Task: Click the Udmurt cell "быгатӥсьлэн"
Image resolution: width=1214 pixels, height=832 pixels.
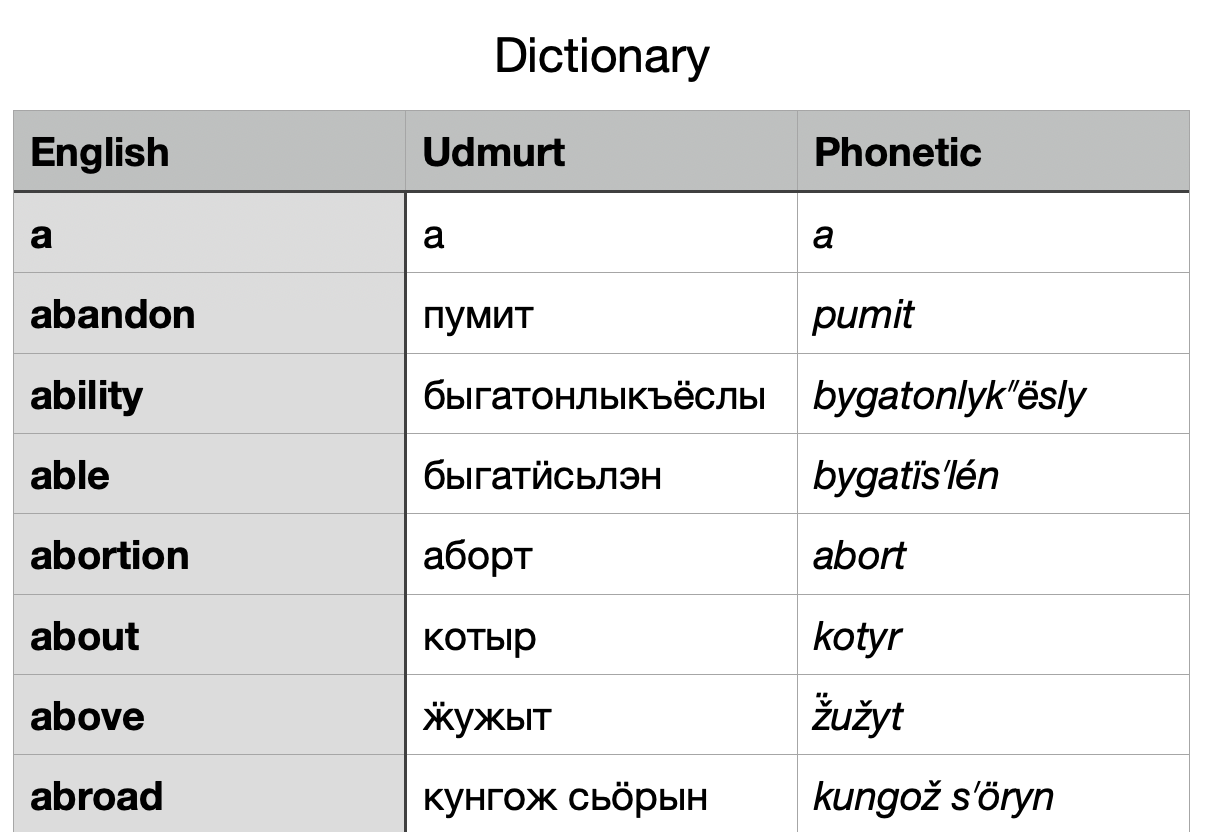Action: pos(542,475)
